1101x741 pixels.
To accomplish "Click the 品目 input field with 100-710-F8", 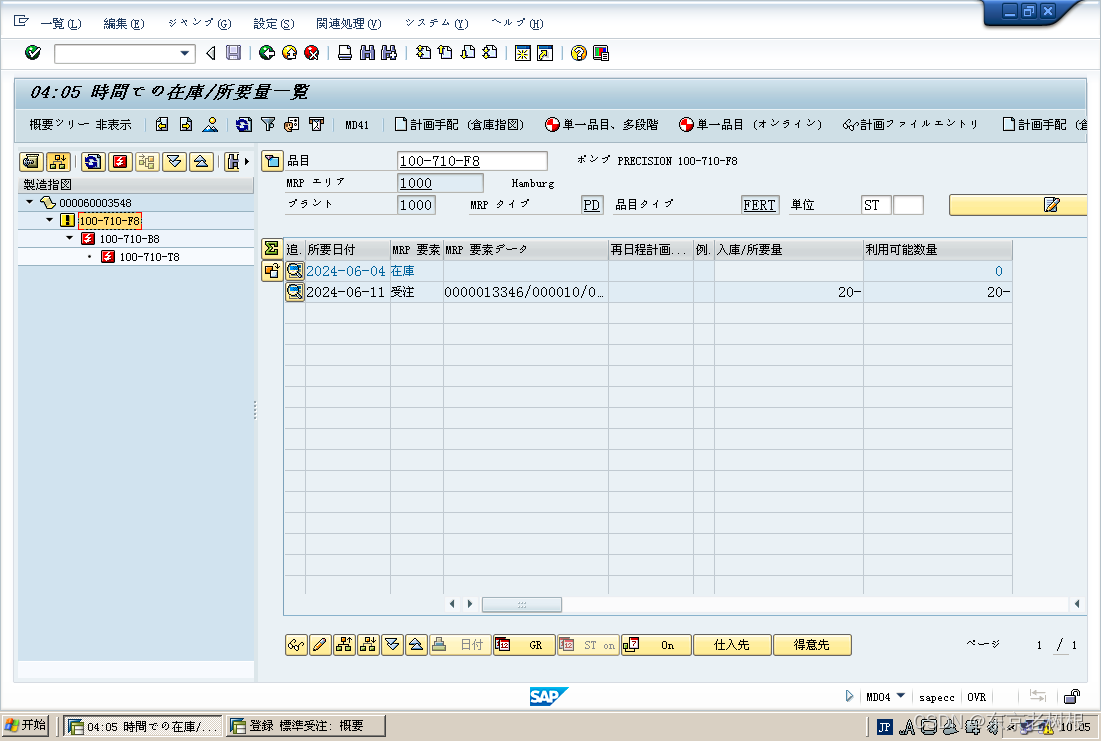I will 472,161.
